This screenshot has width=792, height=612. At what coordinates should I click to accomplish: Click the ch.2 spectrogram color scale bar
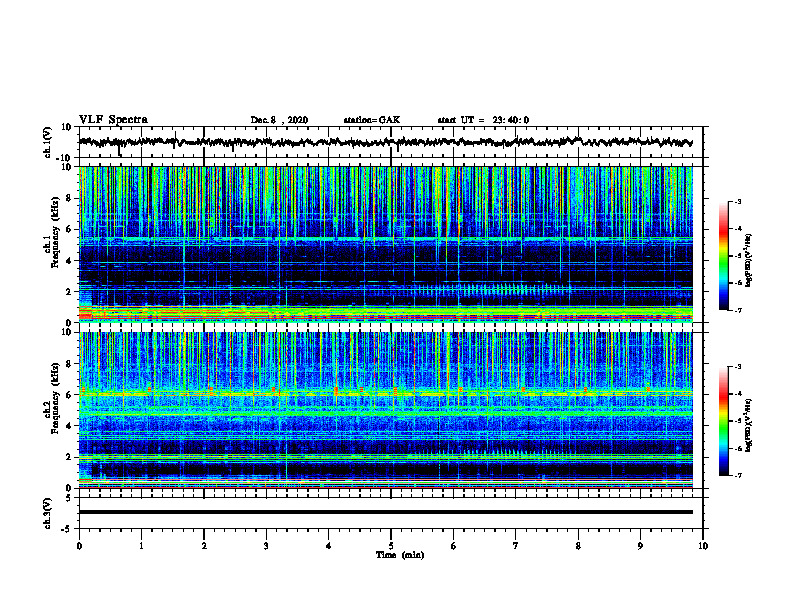[x=723, y=421]
